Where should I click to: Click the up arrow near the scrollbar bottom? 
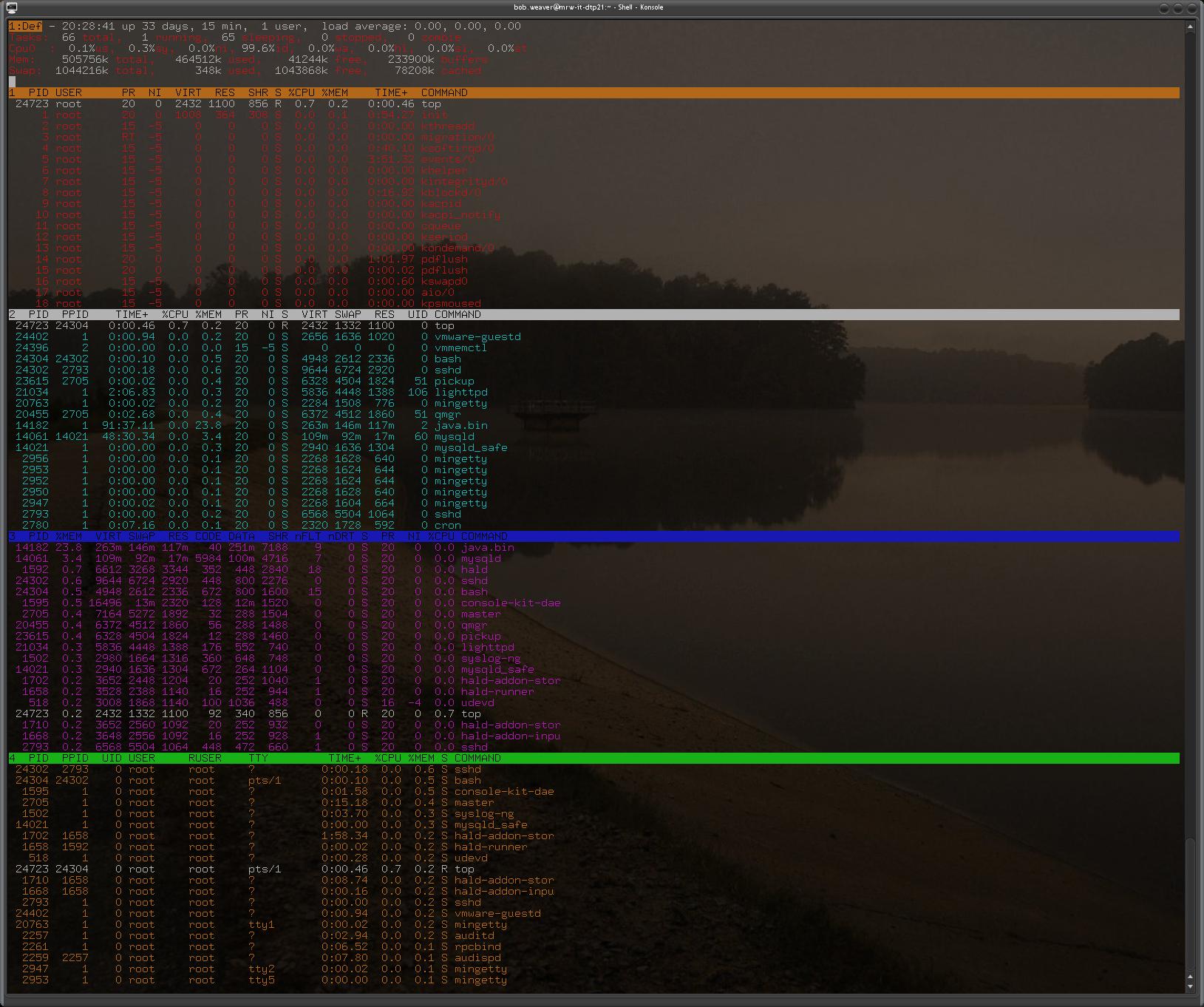click(x=1190, y=976)
